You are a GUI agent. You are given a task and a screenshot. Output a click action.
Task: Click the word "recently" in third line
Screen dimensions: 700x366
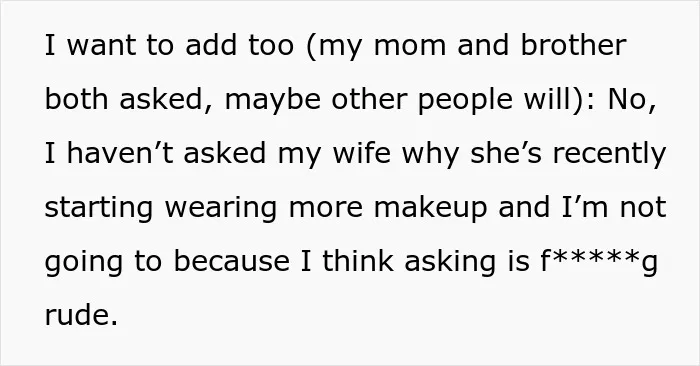(609, 154)
